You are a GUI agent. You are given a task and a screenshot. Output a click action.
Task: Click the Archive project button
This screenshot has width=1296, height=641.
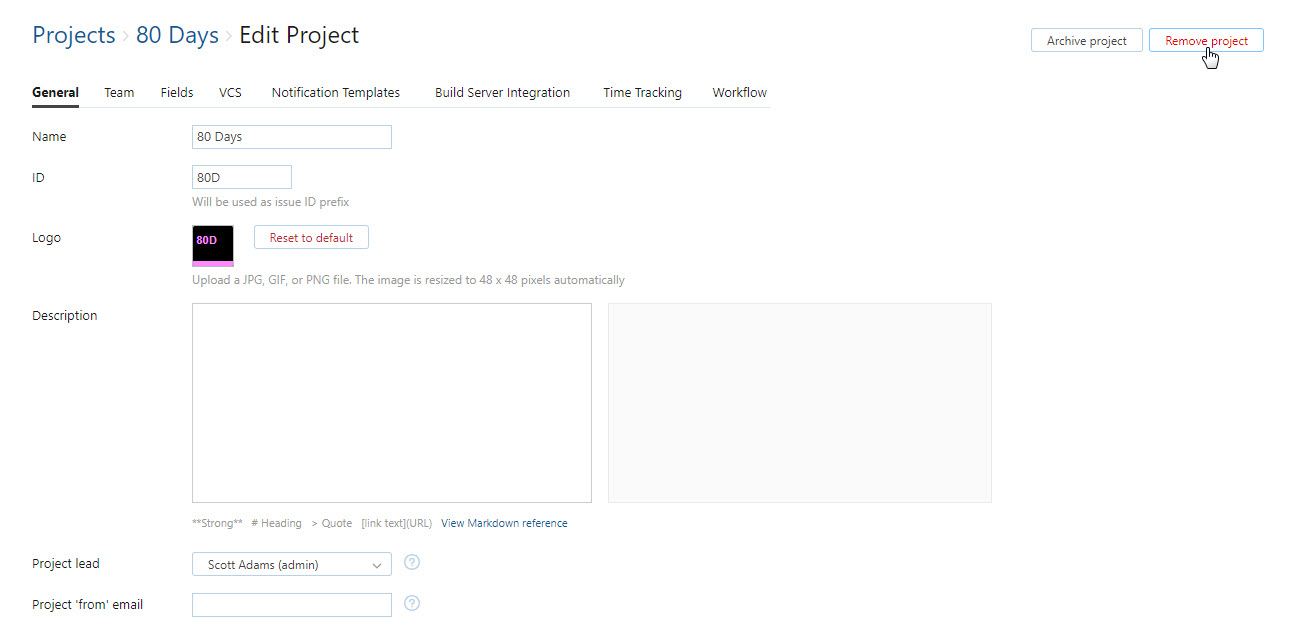[1086, 41]
